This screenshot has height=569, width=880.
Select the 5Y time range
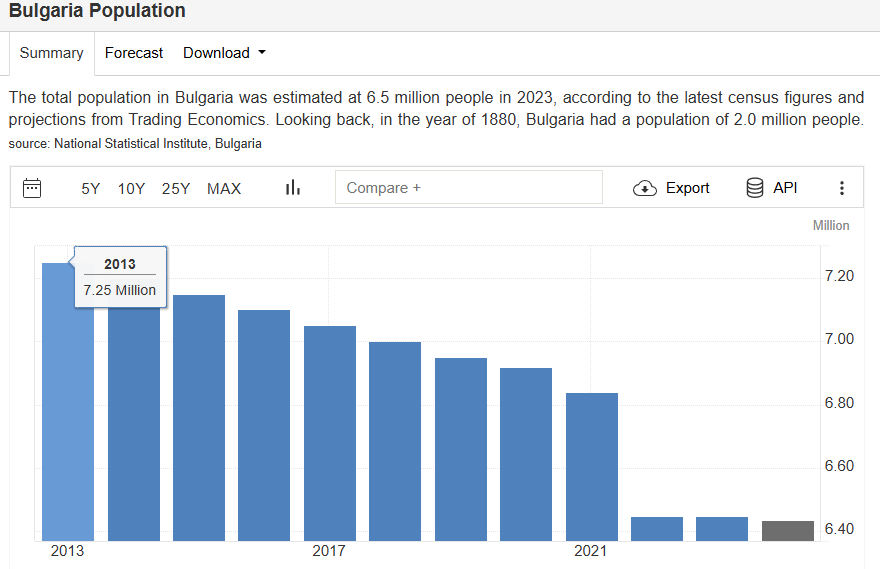[90, 189]
